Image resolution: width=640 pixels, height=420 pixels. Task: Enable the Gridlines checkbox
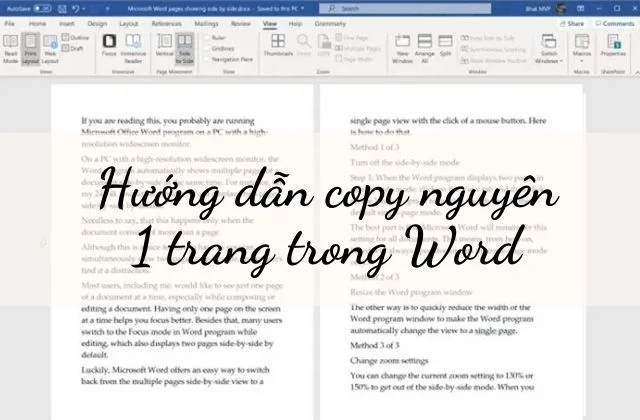click(x=207, y=48)
